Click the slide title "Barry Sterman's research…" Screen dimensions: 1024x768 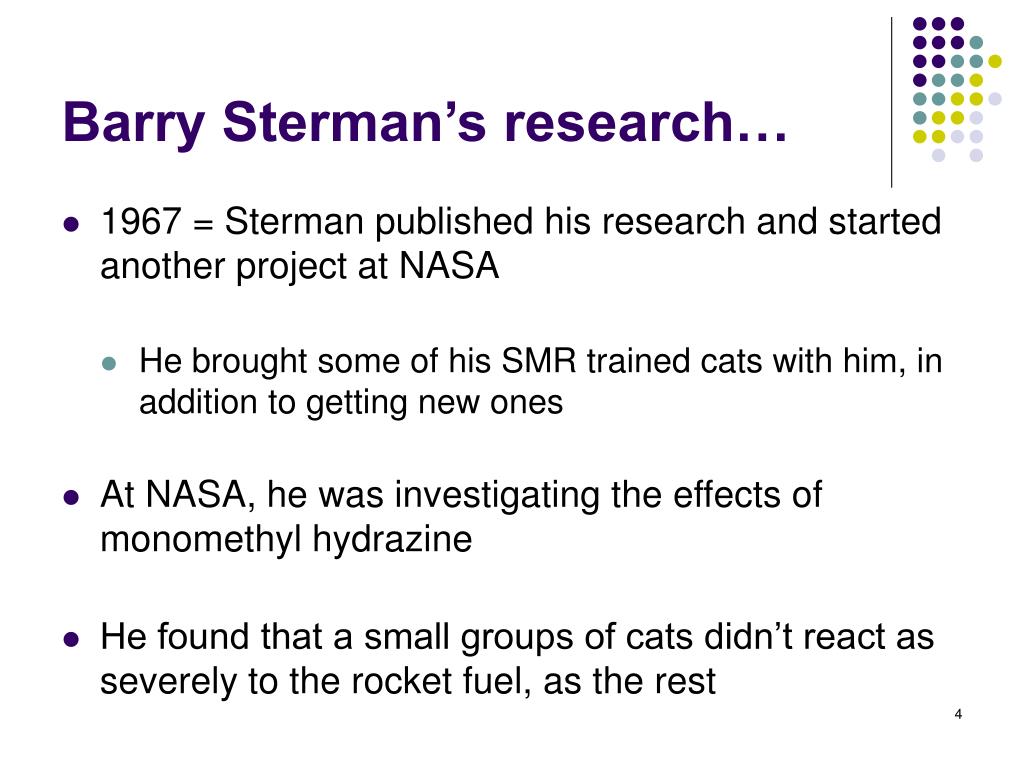(425, 123)
